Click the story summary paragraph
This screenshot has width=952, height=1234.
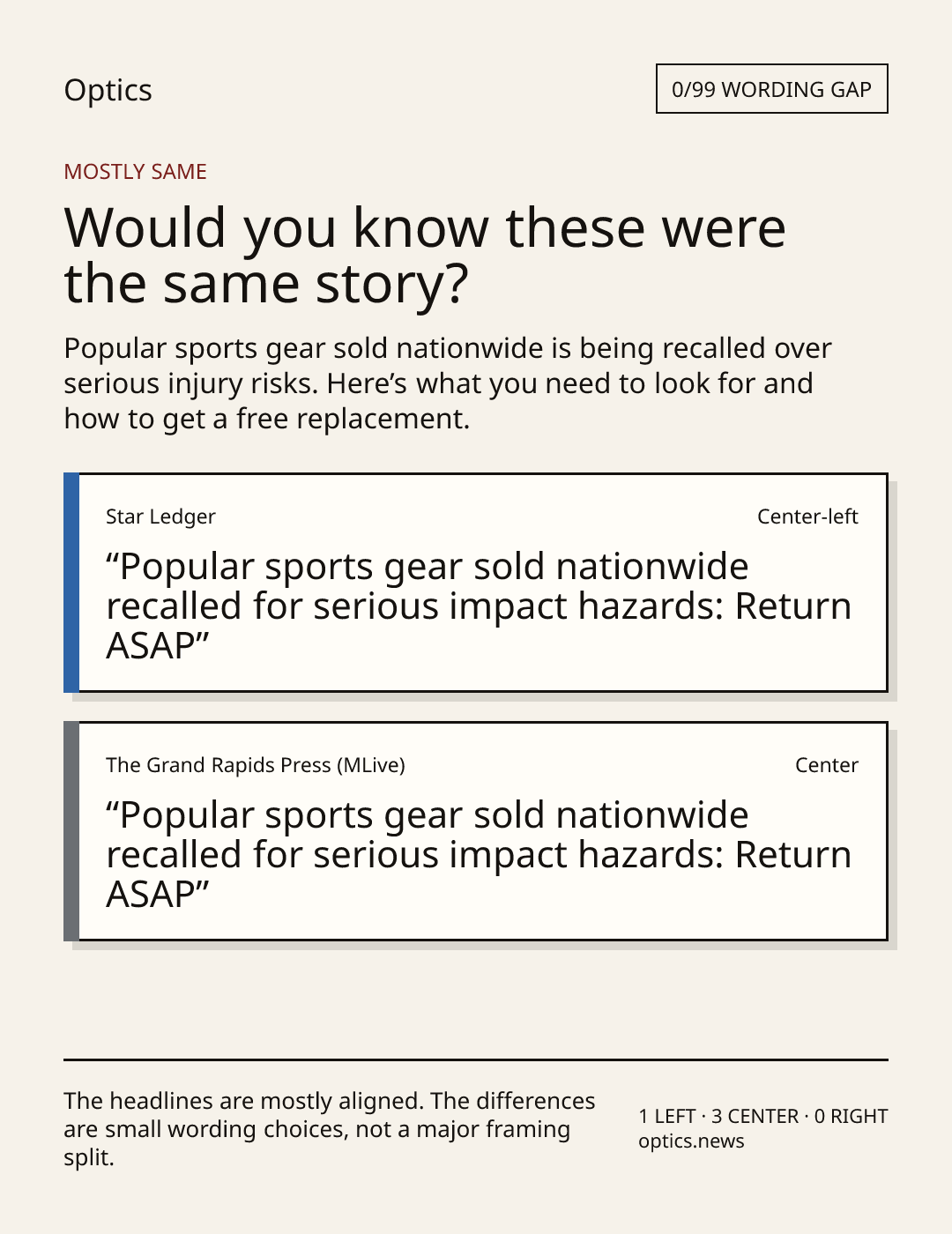tap(448, 383)
